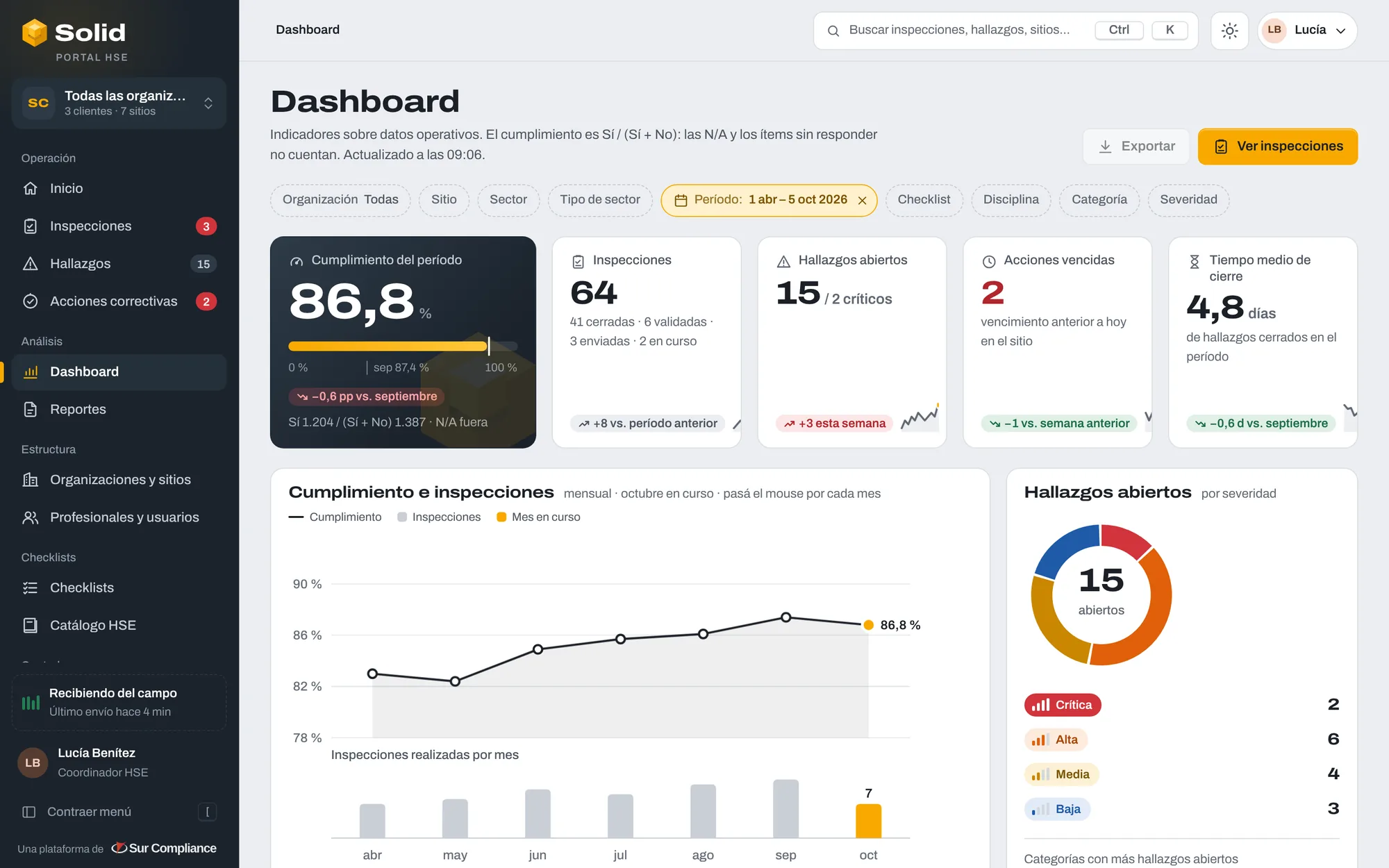This screenshot has width=1389, height=868.
Task: Click the Ver inspecciones button
Action: click(x=1277, y=147)
